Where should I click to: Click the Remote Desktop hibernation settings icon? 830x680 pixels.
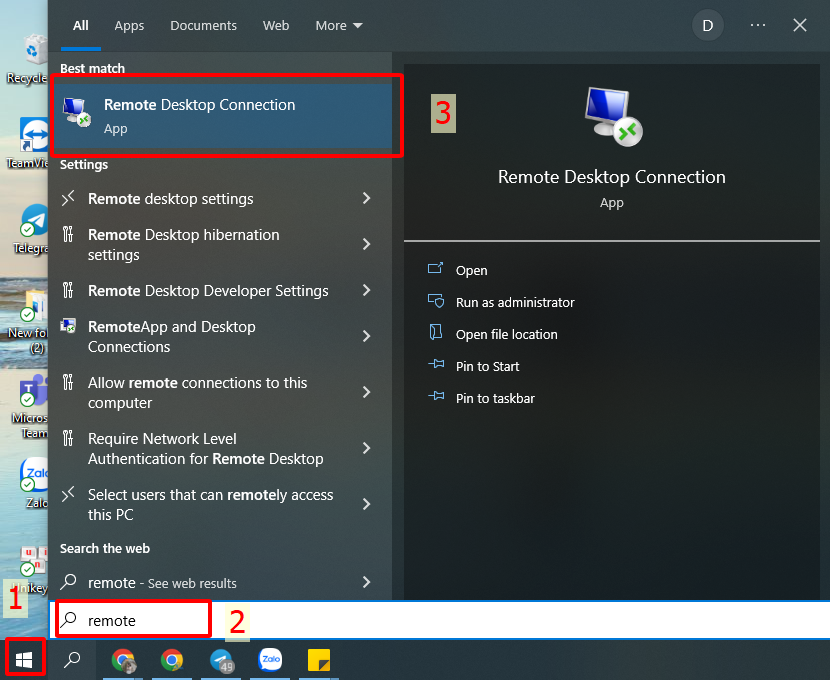coord(68,234)
